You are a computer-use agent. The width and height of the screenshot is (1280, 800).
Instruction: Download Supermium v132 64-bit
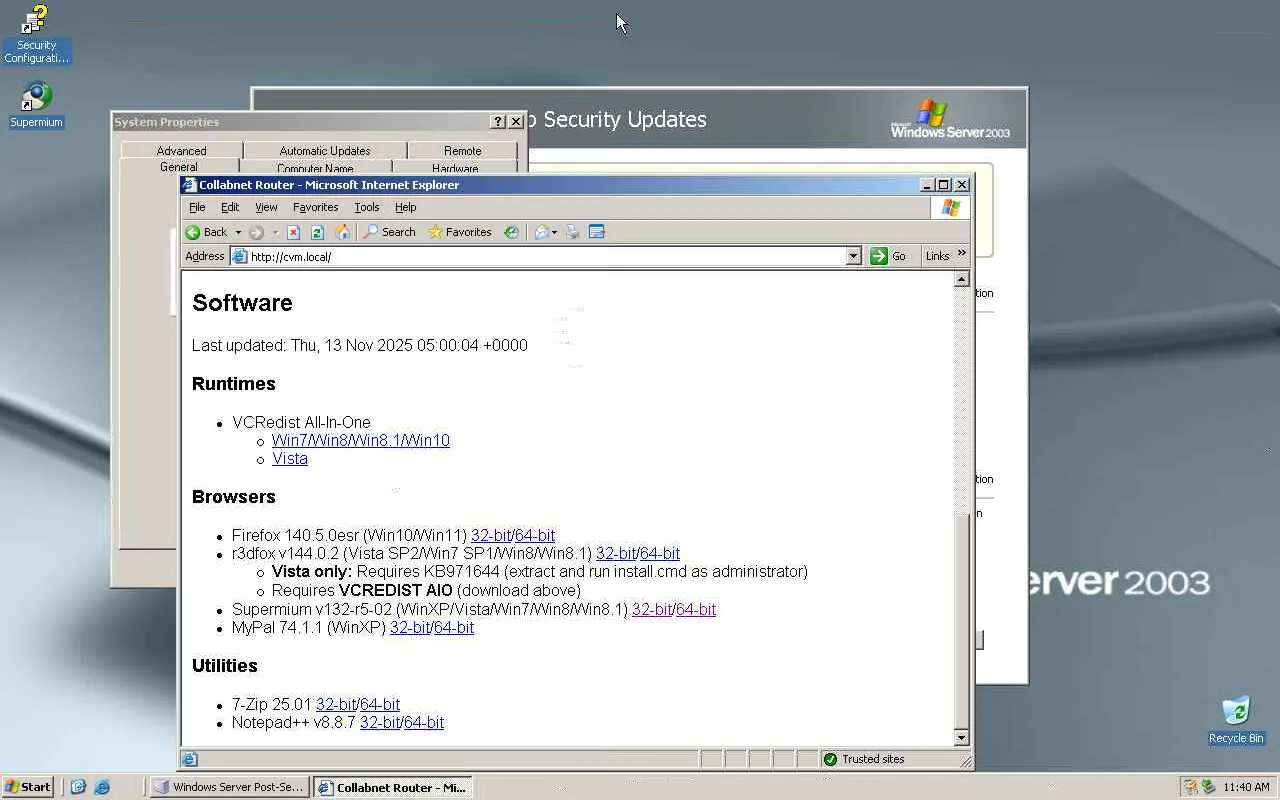[x=696, y=609]
